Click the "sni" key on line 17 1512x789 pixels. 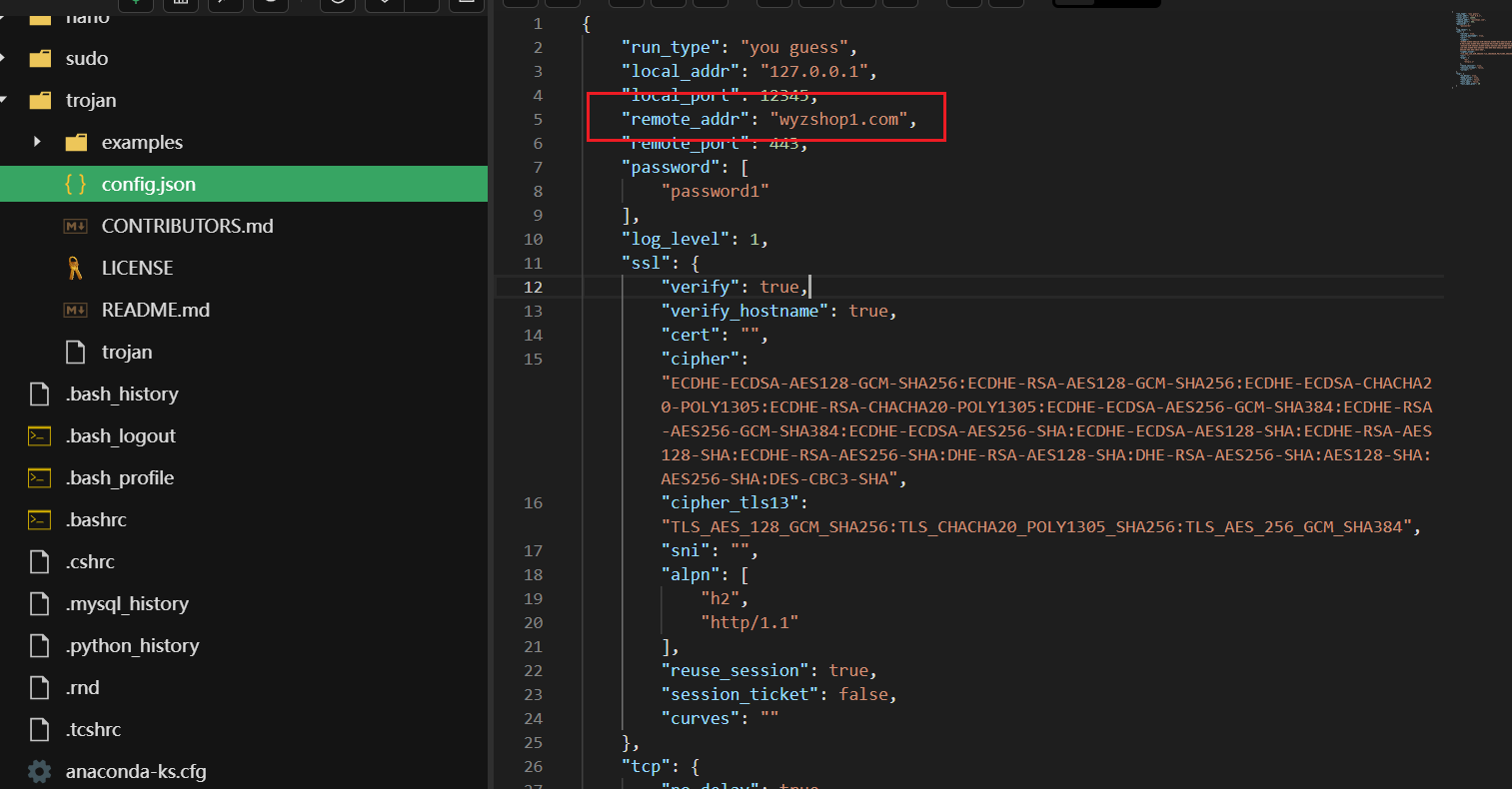click(686, 550)
